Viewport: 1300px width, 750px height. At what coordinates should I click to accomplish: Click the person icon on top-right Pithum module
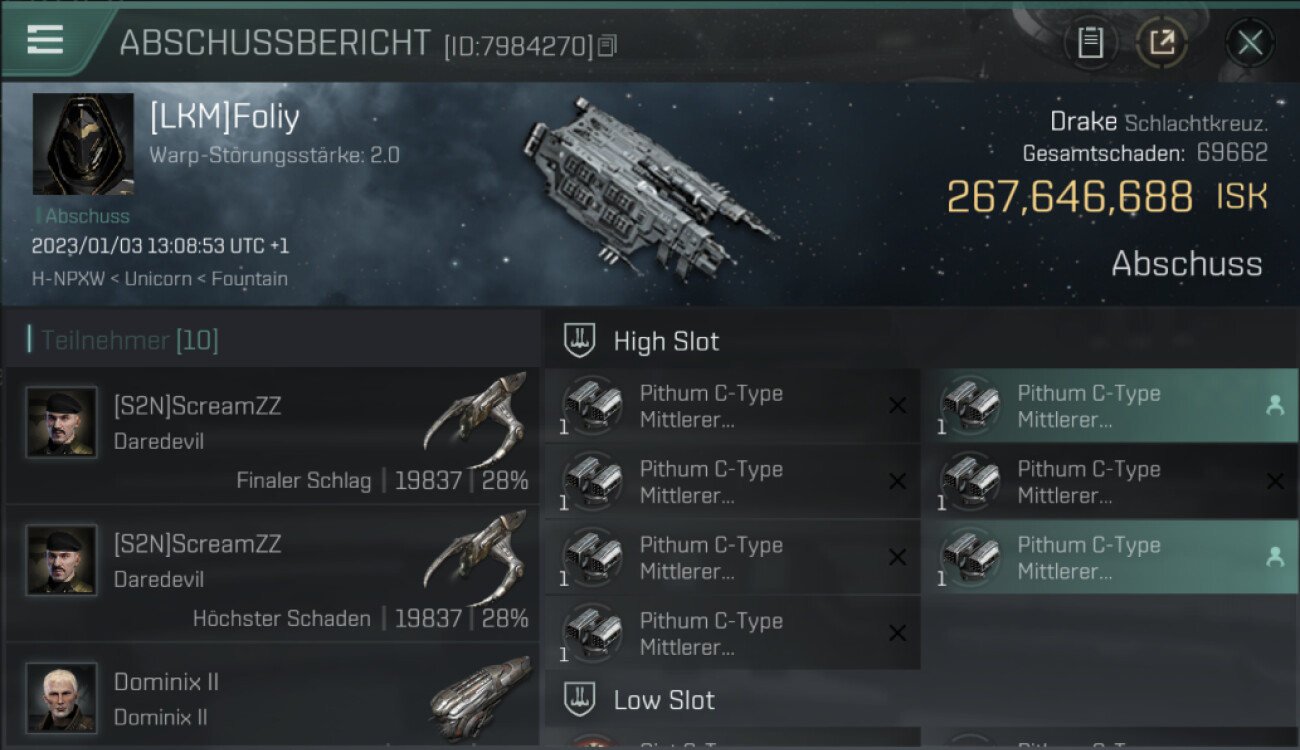[1275, 405]
